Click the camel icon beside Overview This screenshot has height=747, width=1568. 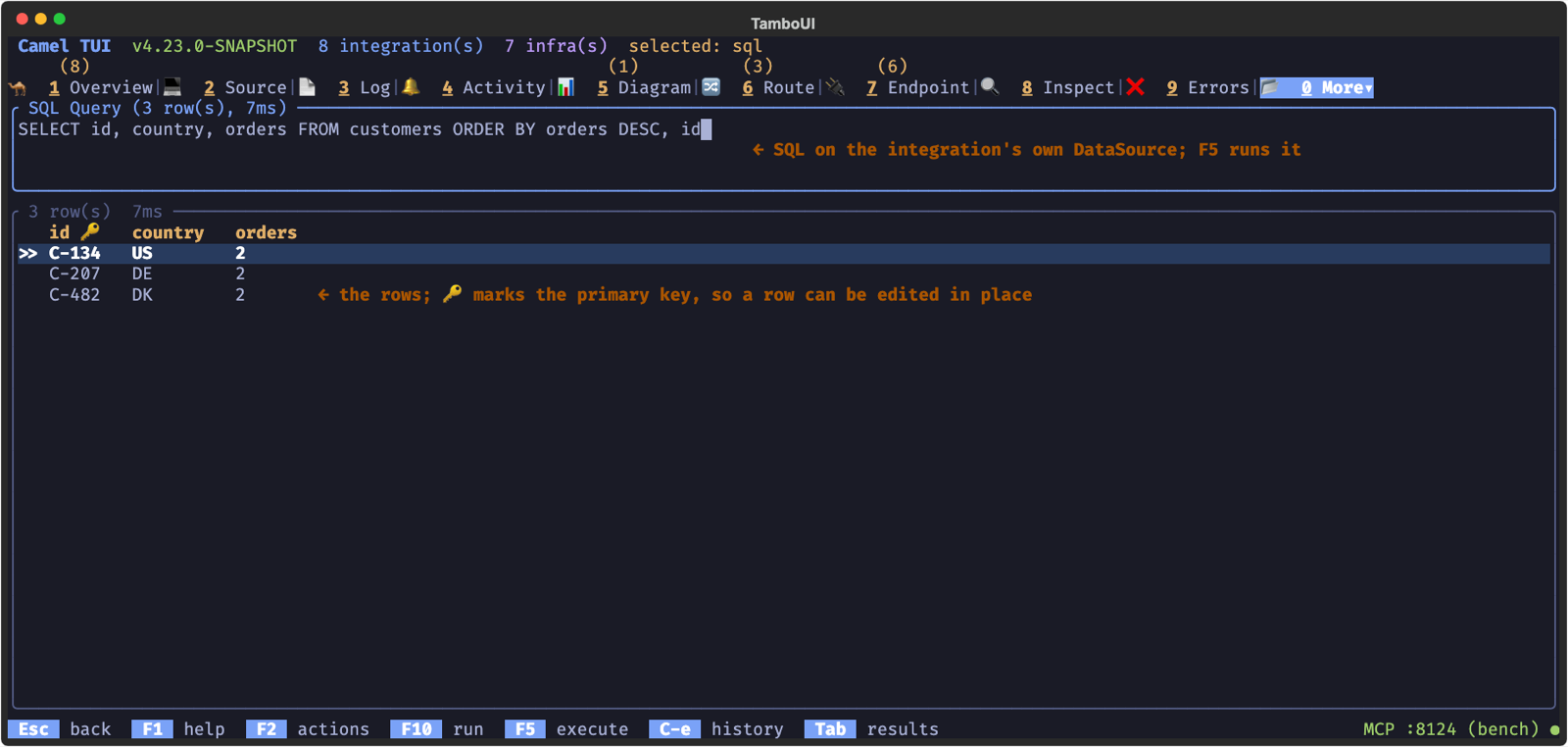pyautogui.click(x=18, y=88)
